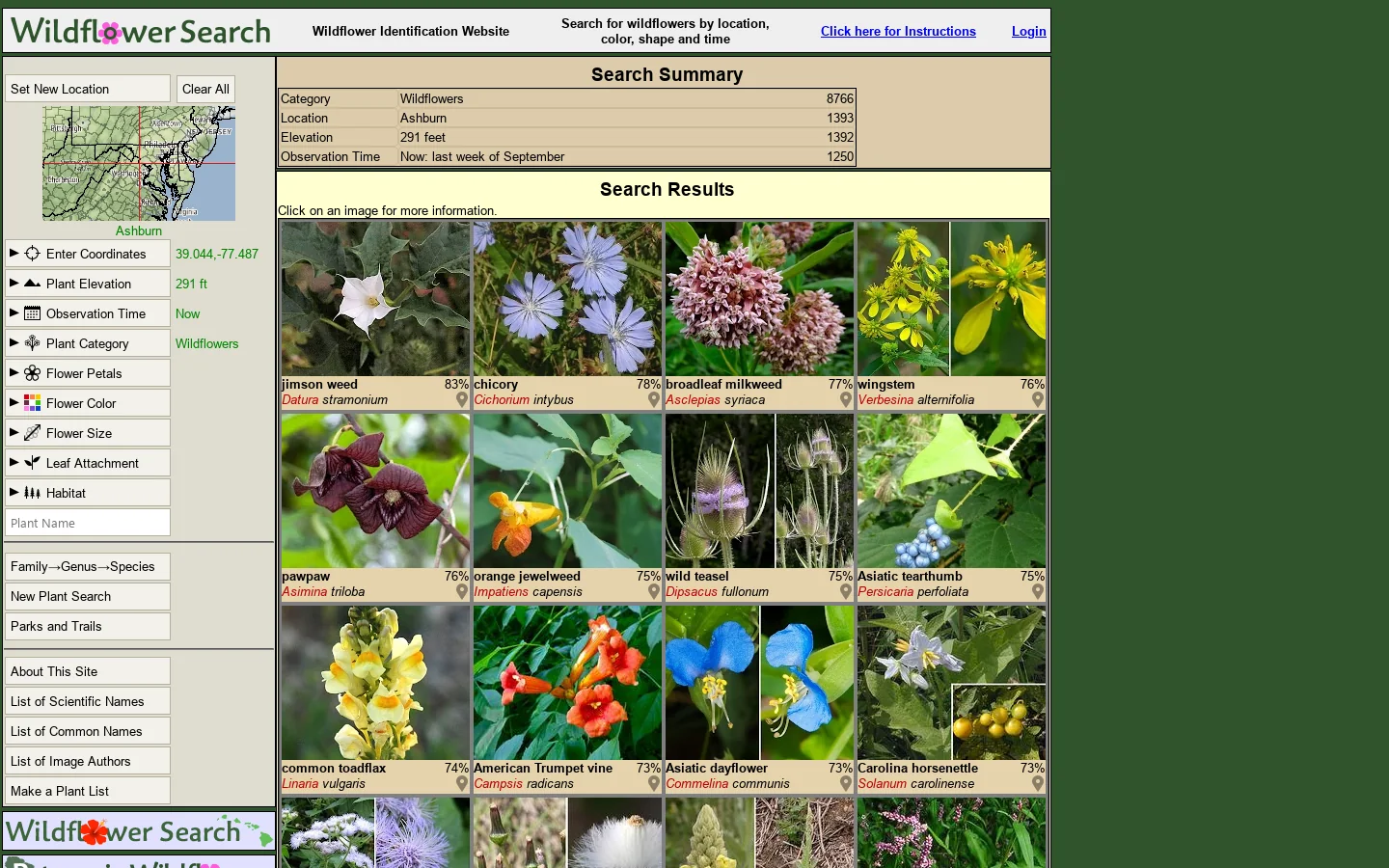Expand the Observation Time option
1389x868 pixels.
pyautogui.click(x=88, y=313)
